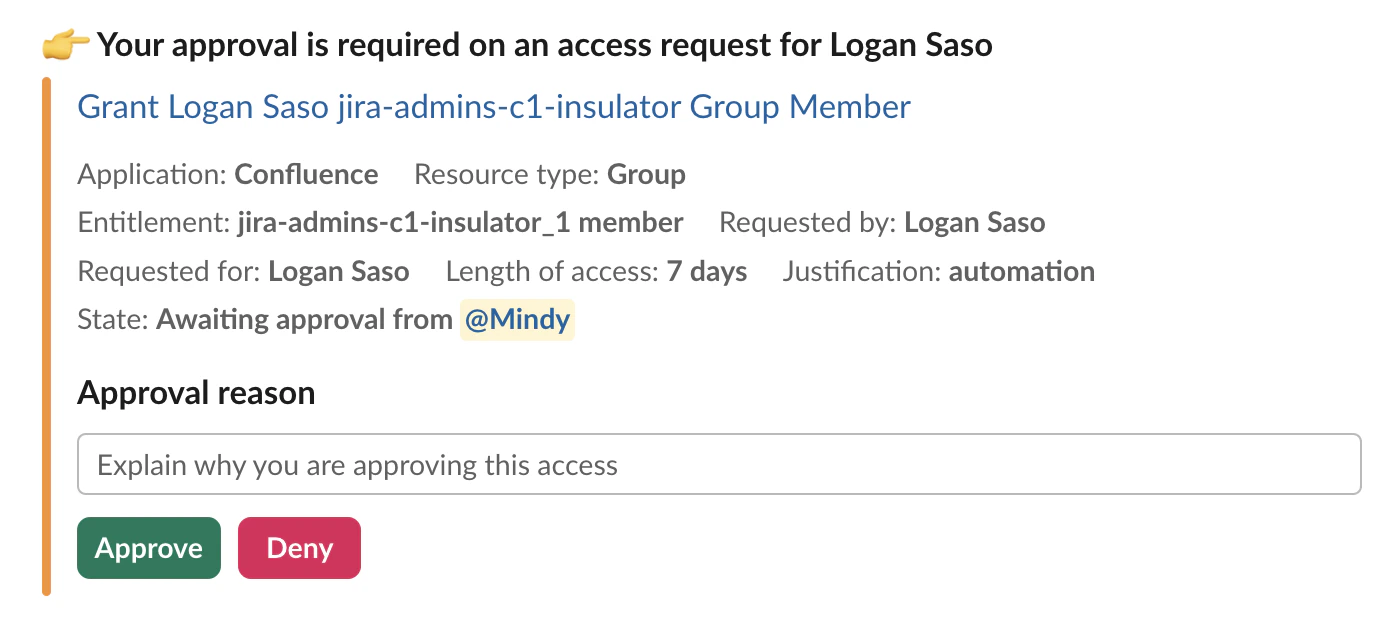Click the Awaiting approval from state text
1384x624 pixels.
304,320
